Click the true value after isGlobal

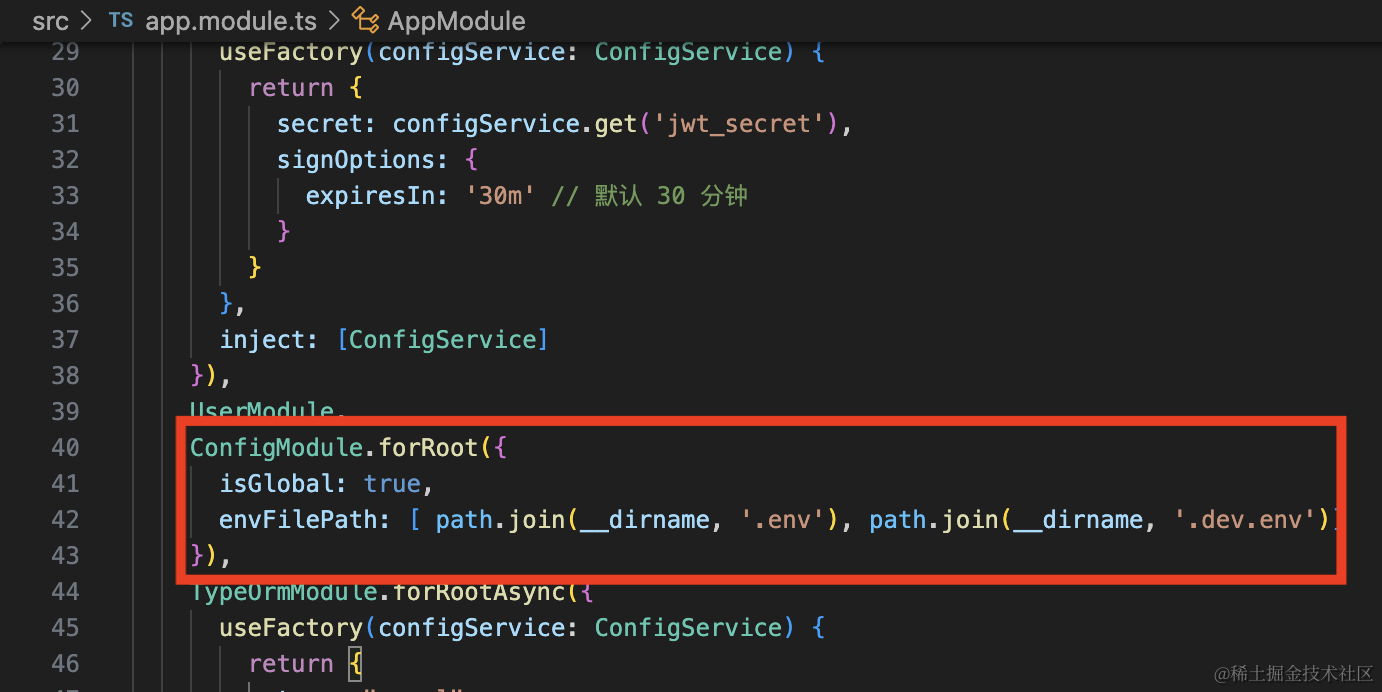(392, 484)
